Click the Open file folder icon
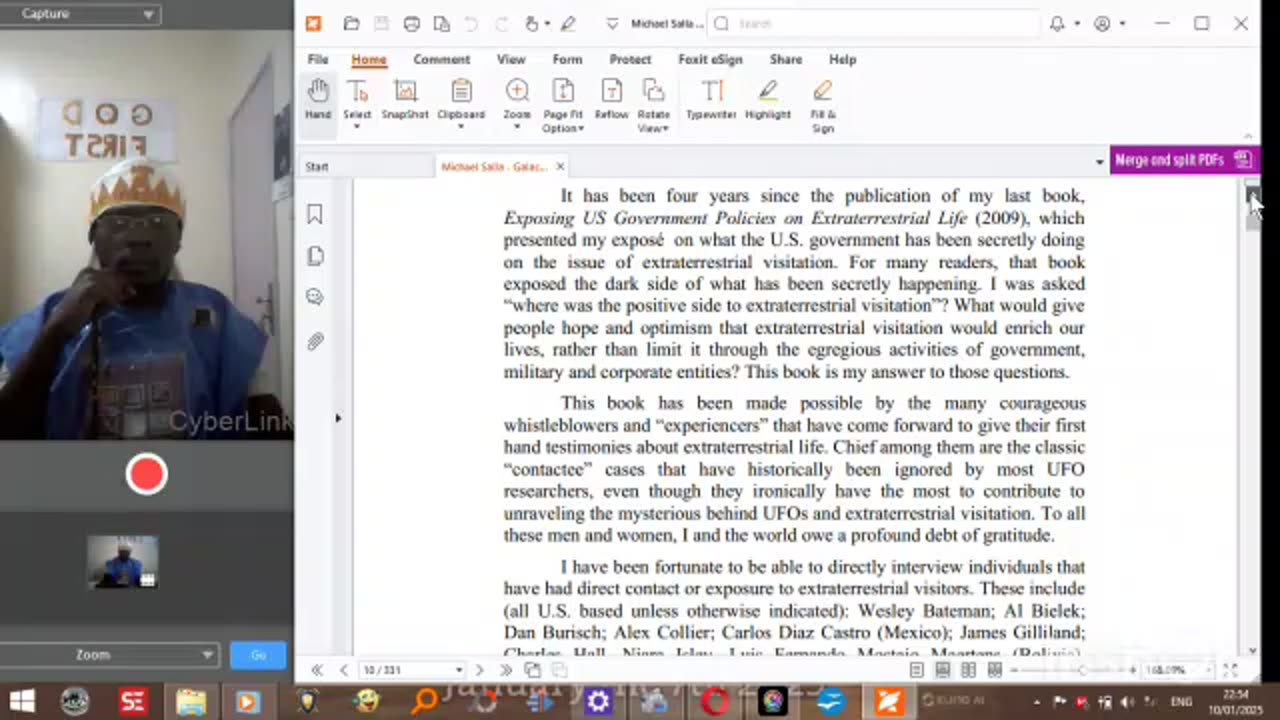The image size is (1280, 720). tap(351, 24)
